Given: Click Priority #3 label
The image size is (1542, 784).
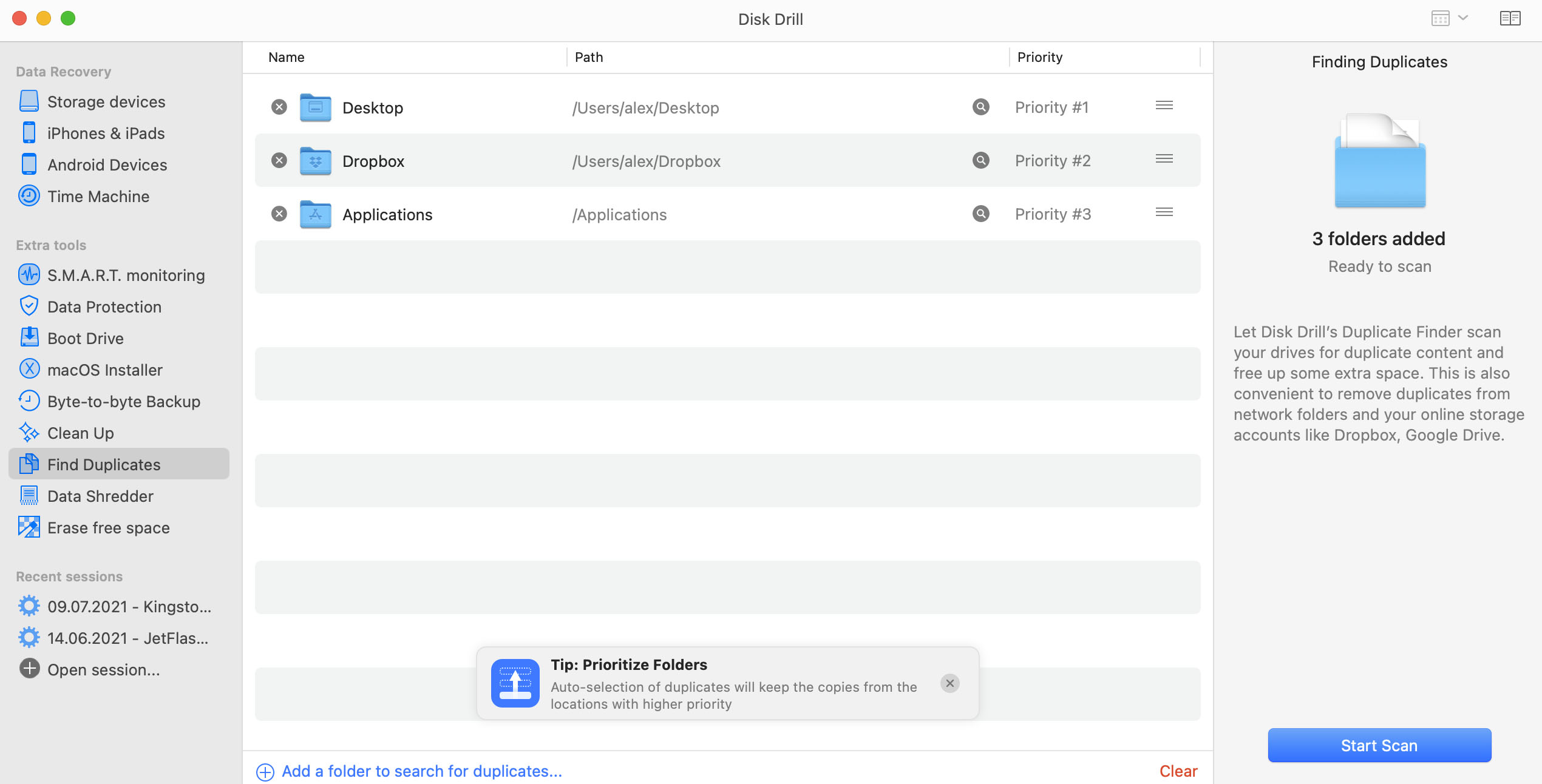Looking at the screenshot, I should (x=1053, y=214).
